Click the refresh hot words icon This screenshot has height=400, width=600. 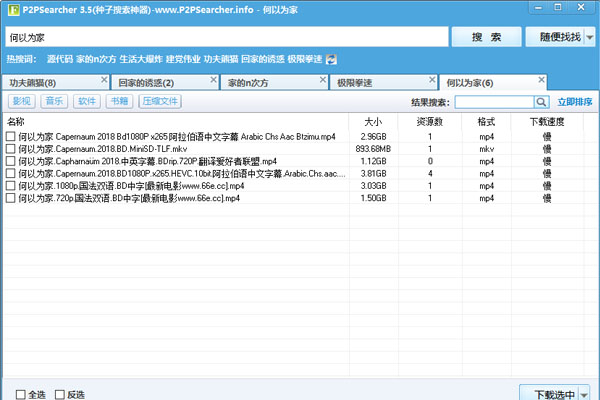click(x=332, y=60)
